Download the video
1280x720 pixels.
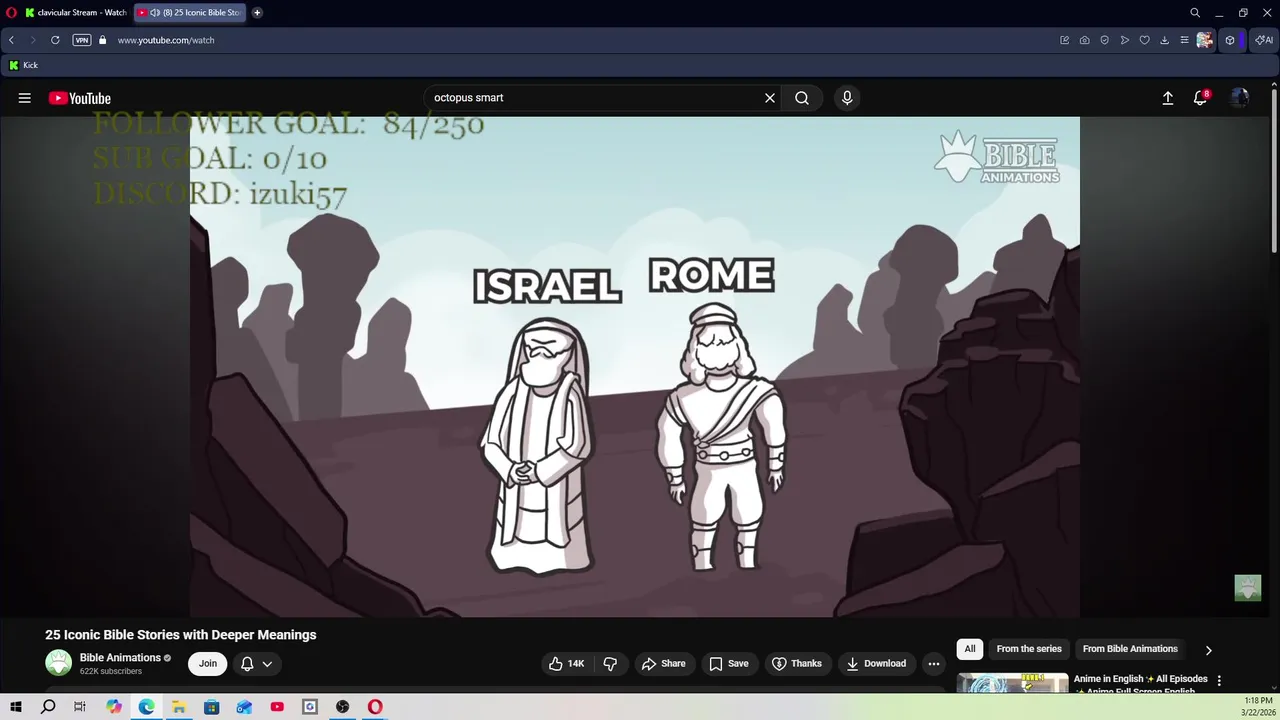877,664
